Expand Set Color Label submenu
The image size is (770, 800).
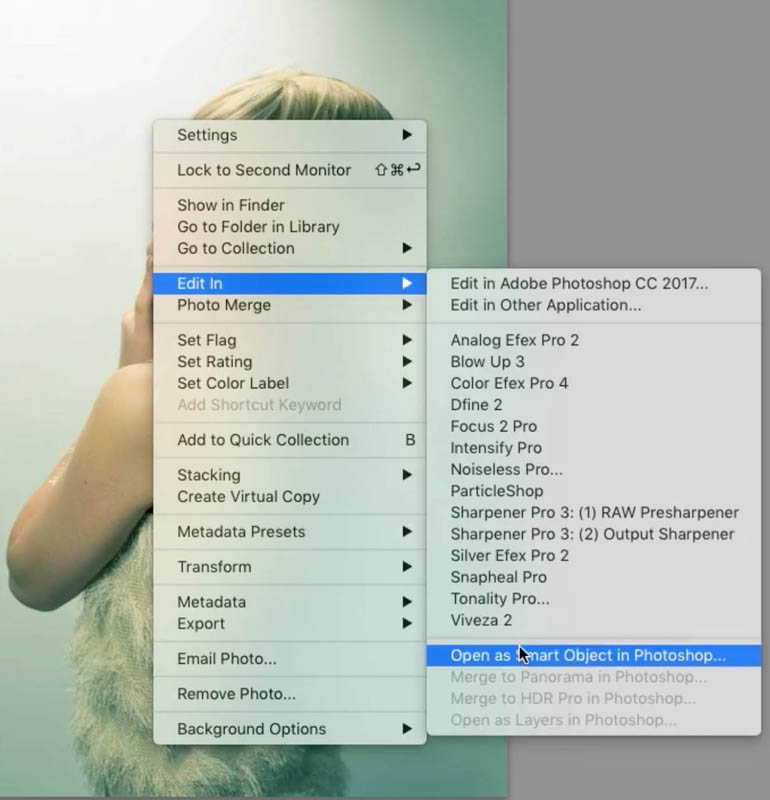(289, 383)
